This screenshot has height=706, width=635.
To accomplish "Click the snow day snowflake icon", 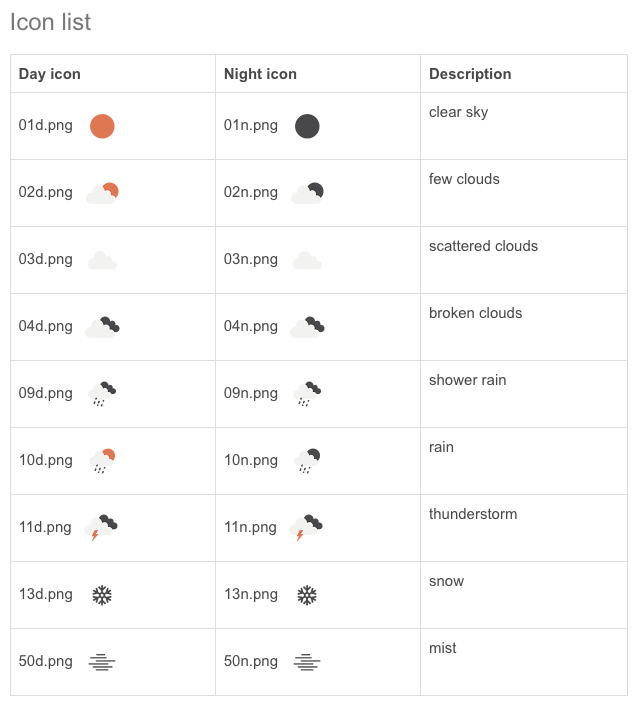I will click(x=102, y=595).
